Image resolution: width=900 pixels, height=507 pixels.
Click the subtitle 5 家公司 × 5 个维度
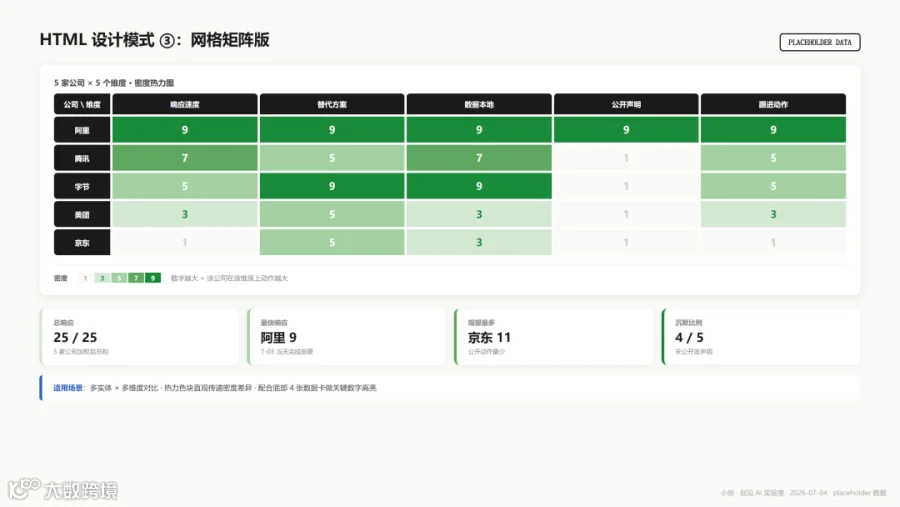point(114,83)
